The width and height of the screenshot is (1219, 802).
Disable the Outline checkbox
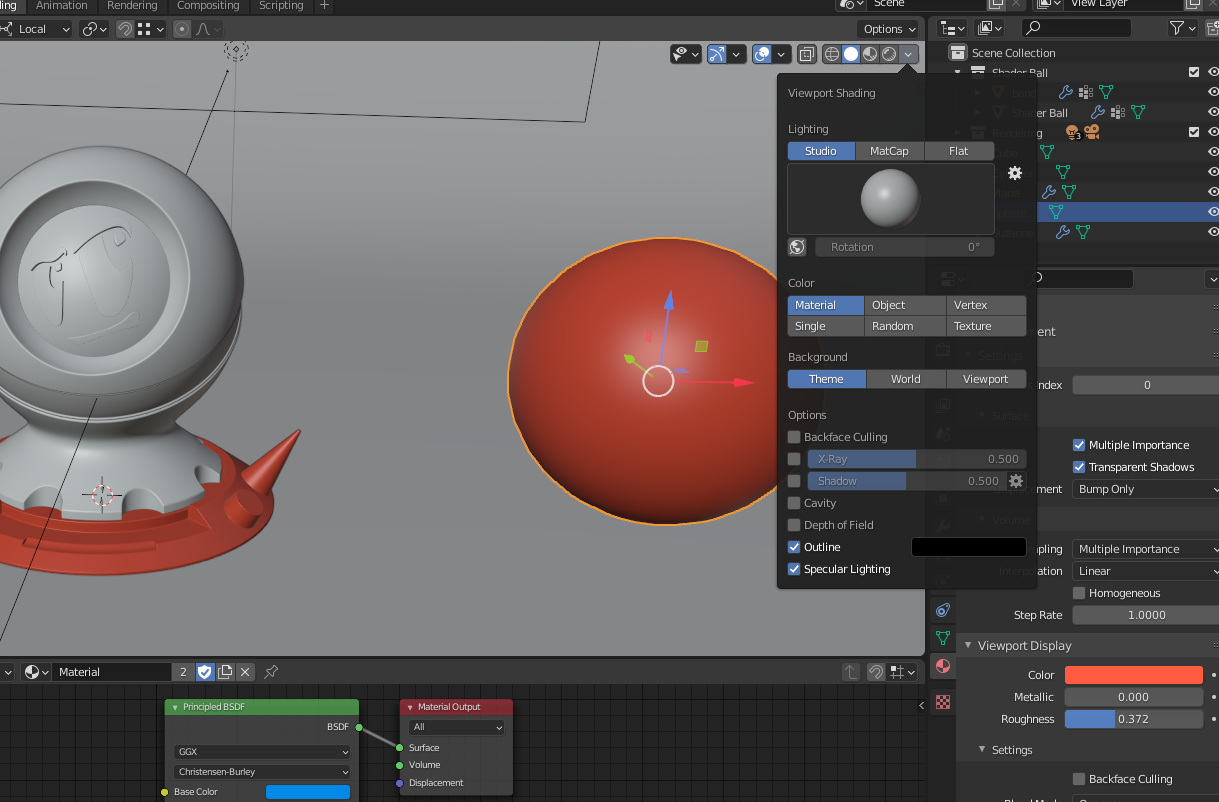(794, 547)
